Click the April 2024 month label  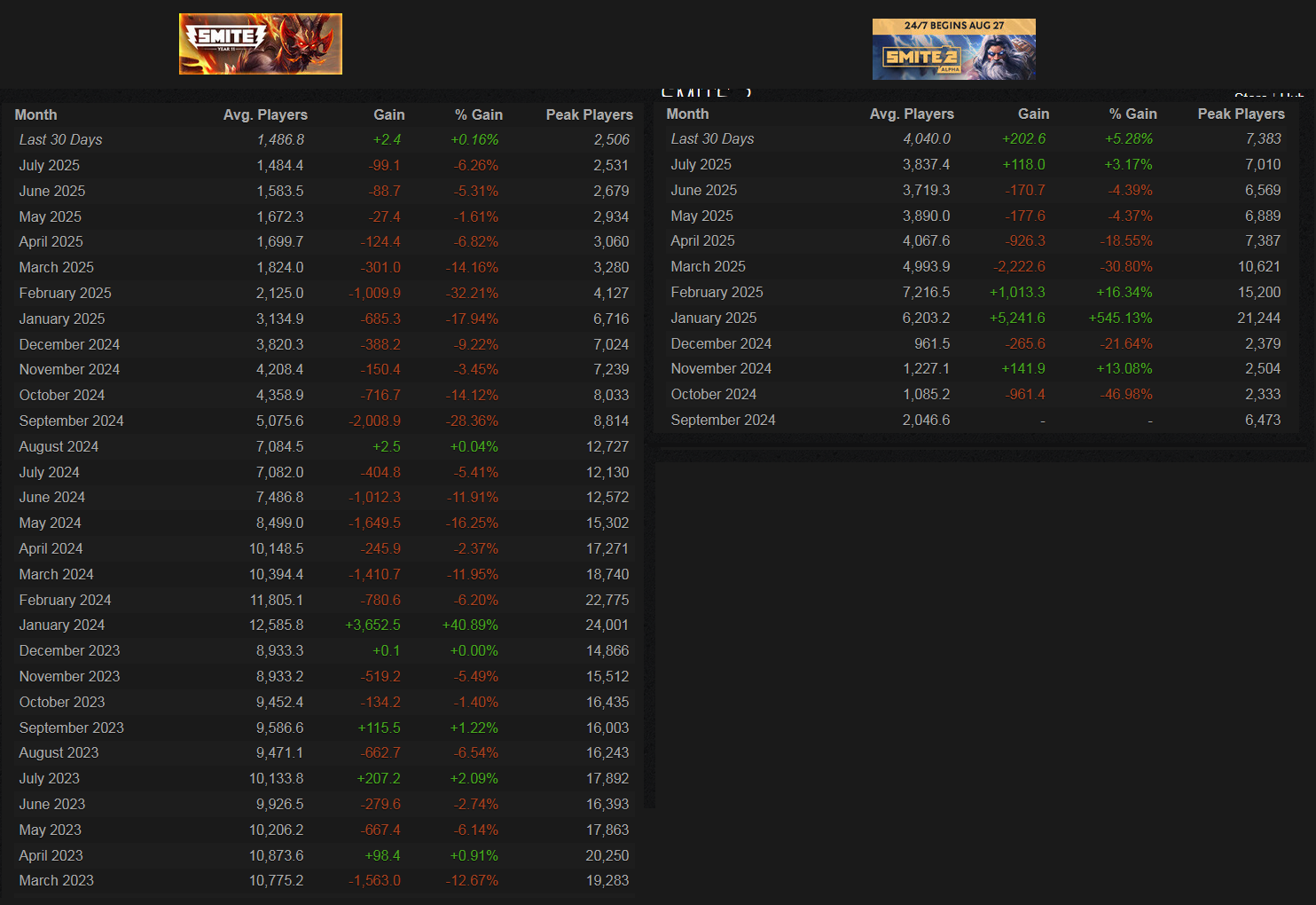[x=51, y=548]
